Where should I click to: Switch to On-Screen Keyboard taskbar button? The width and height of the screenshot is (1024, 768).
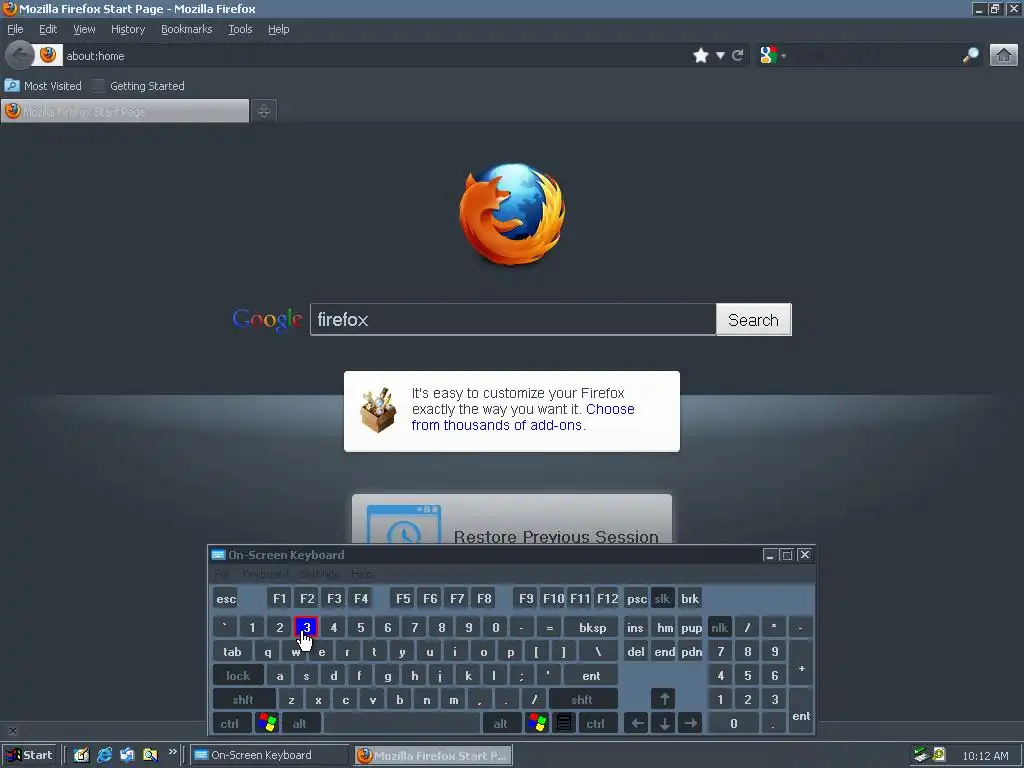click(x=269, y=755)
